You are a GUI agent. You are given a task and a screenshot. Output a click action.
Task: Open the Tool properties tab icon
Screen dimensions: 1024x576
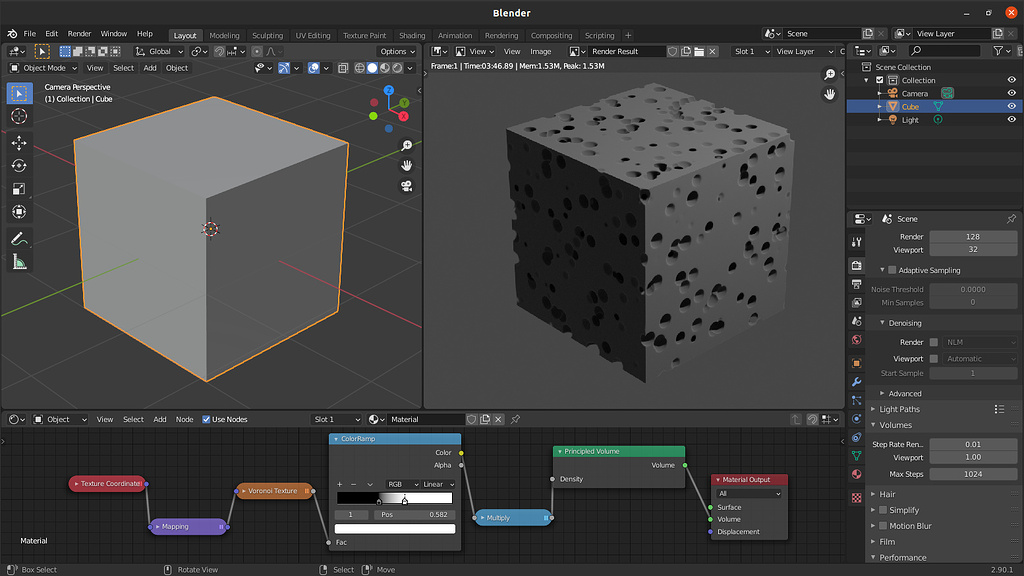point(857,242)
